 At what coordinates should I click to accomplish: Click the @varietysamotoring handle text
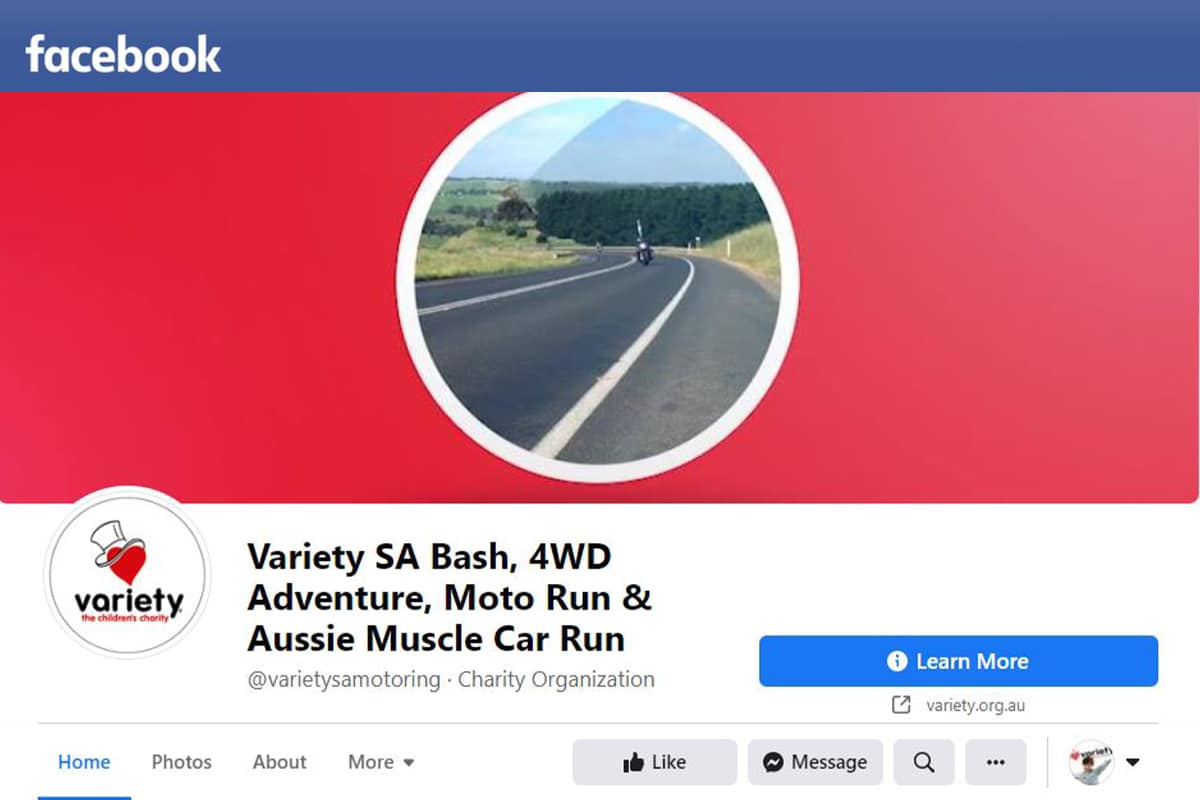pyautogui.click(x=344, y=680)
